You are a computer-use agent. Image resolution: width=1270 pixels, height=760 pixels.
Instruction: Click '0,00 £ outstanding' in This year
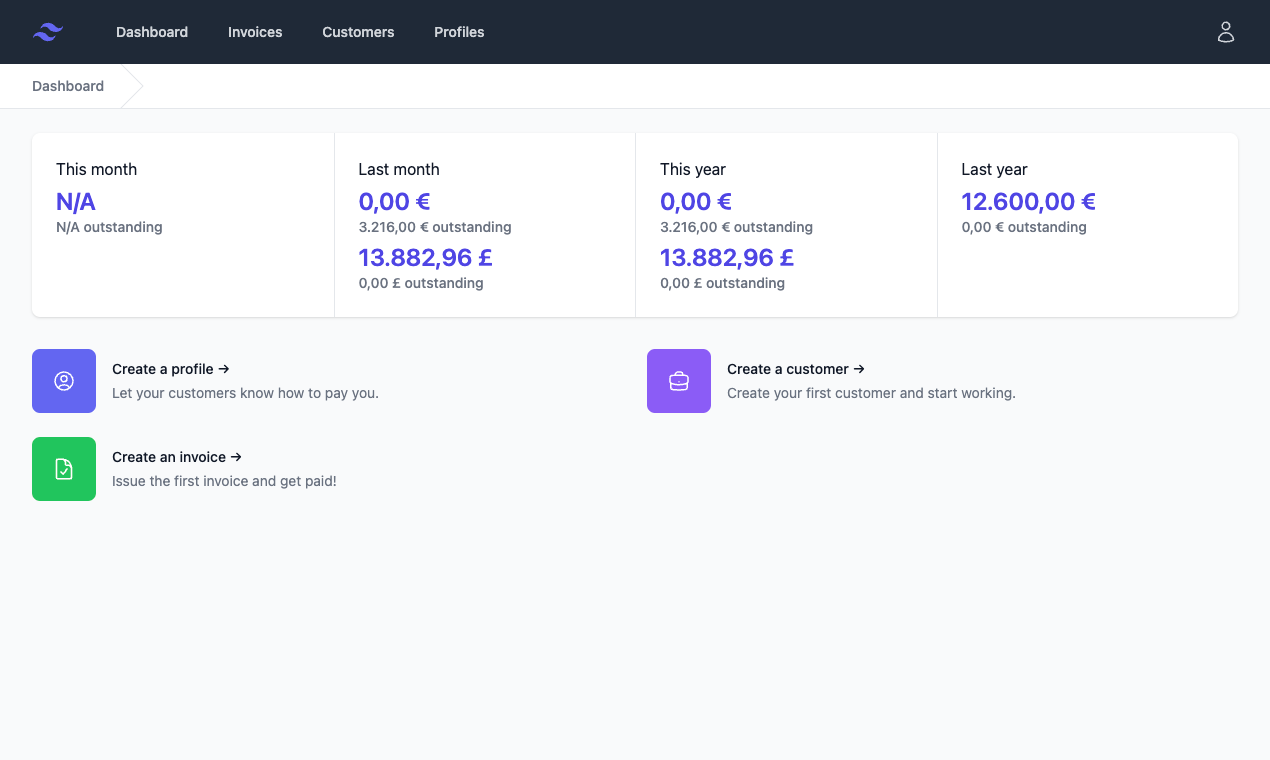(722, 283)
